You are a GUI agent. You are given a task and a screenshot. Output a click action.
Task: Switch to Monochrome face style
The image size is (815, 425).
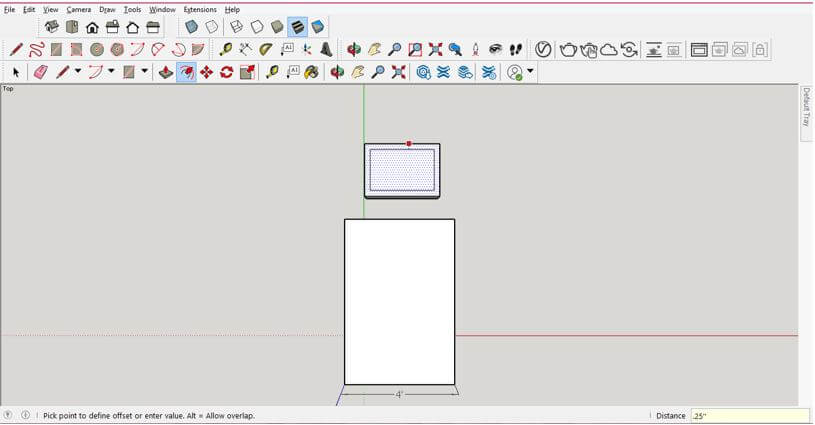pos(318,27)
